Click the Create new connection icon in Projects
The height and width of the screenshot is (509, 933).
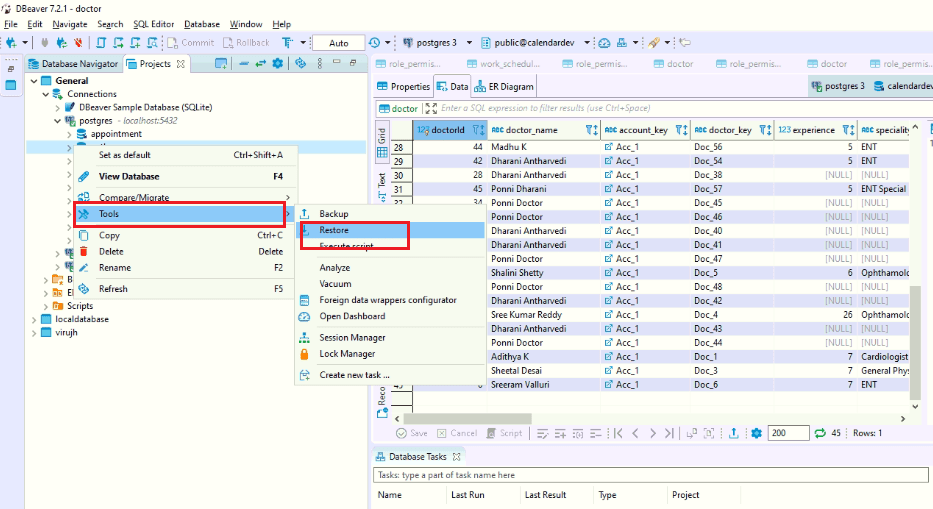pos(221,63)
